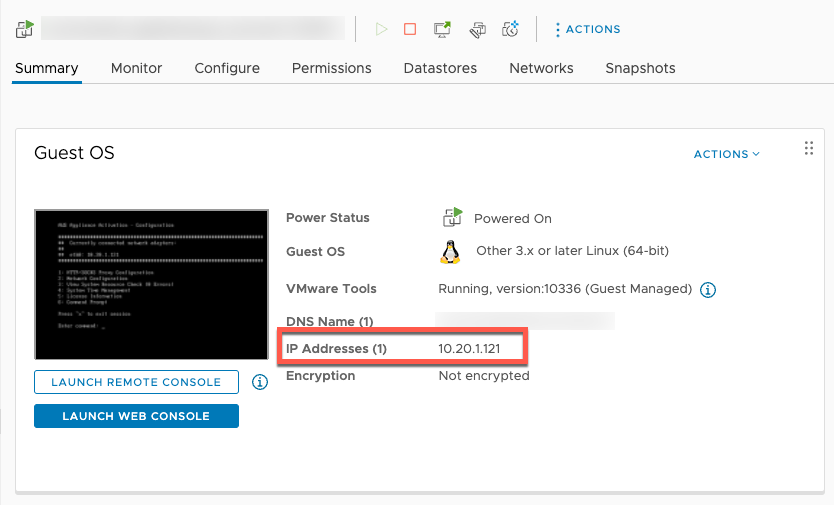Expand the Guest OS card ACTIONS dropdown
Image resolution: width=834 pixels, height=505 pixels.
click(x=727, y=154)
